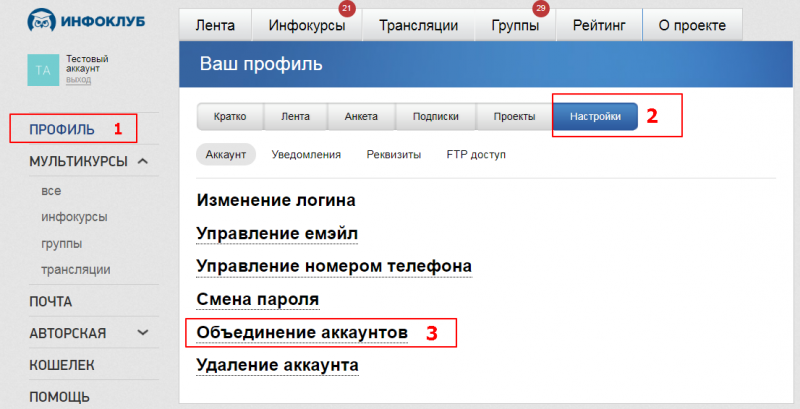Open the Инфокурсы top tab
Screen dimensions: 800x409
click(307, 25)
